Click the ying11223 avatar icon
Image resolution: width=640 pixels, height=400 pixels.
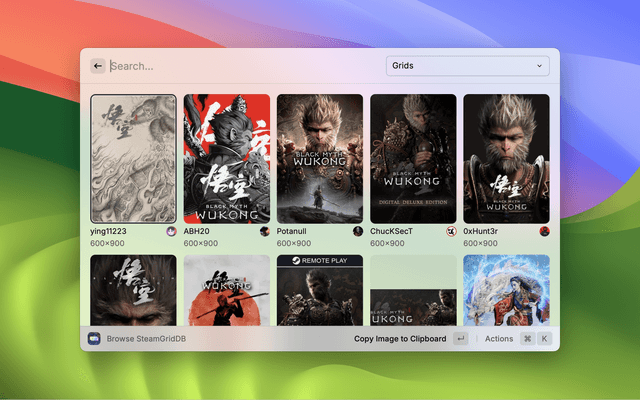pyautogui.click(x=171, y=231)
